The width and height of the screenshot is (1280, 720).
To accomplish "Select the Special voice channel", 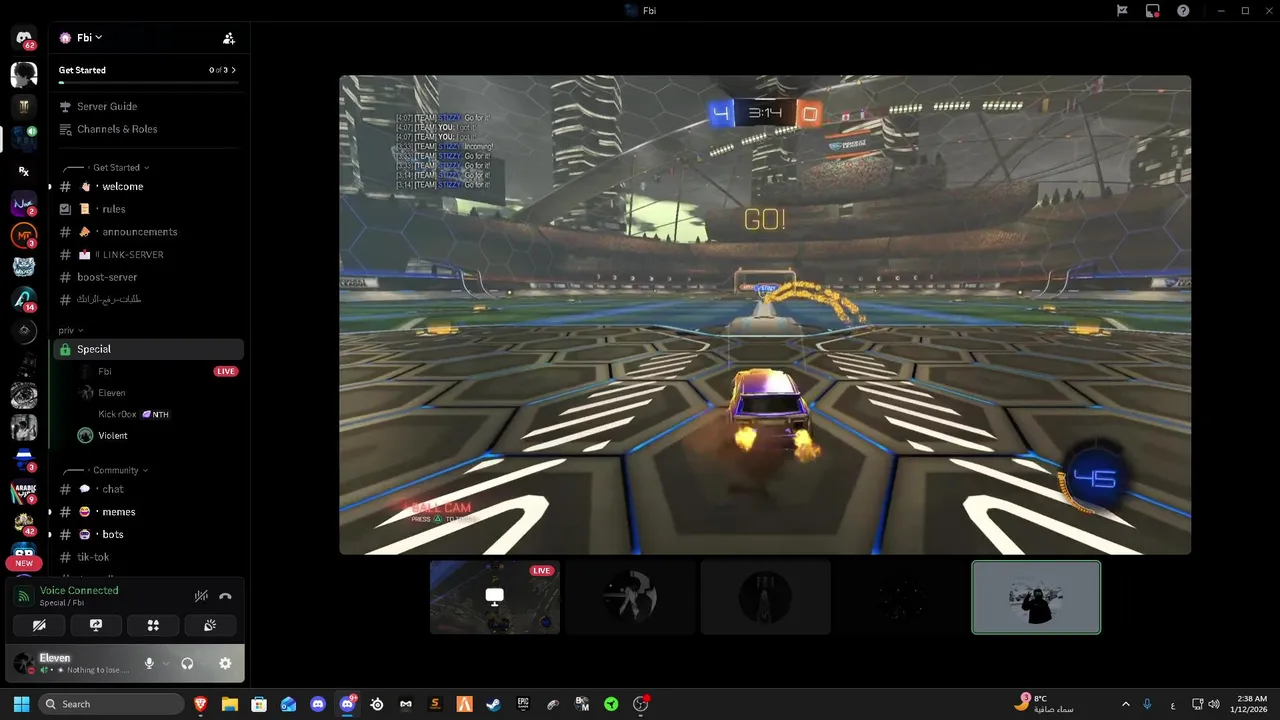I will pos(148,349).
